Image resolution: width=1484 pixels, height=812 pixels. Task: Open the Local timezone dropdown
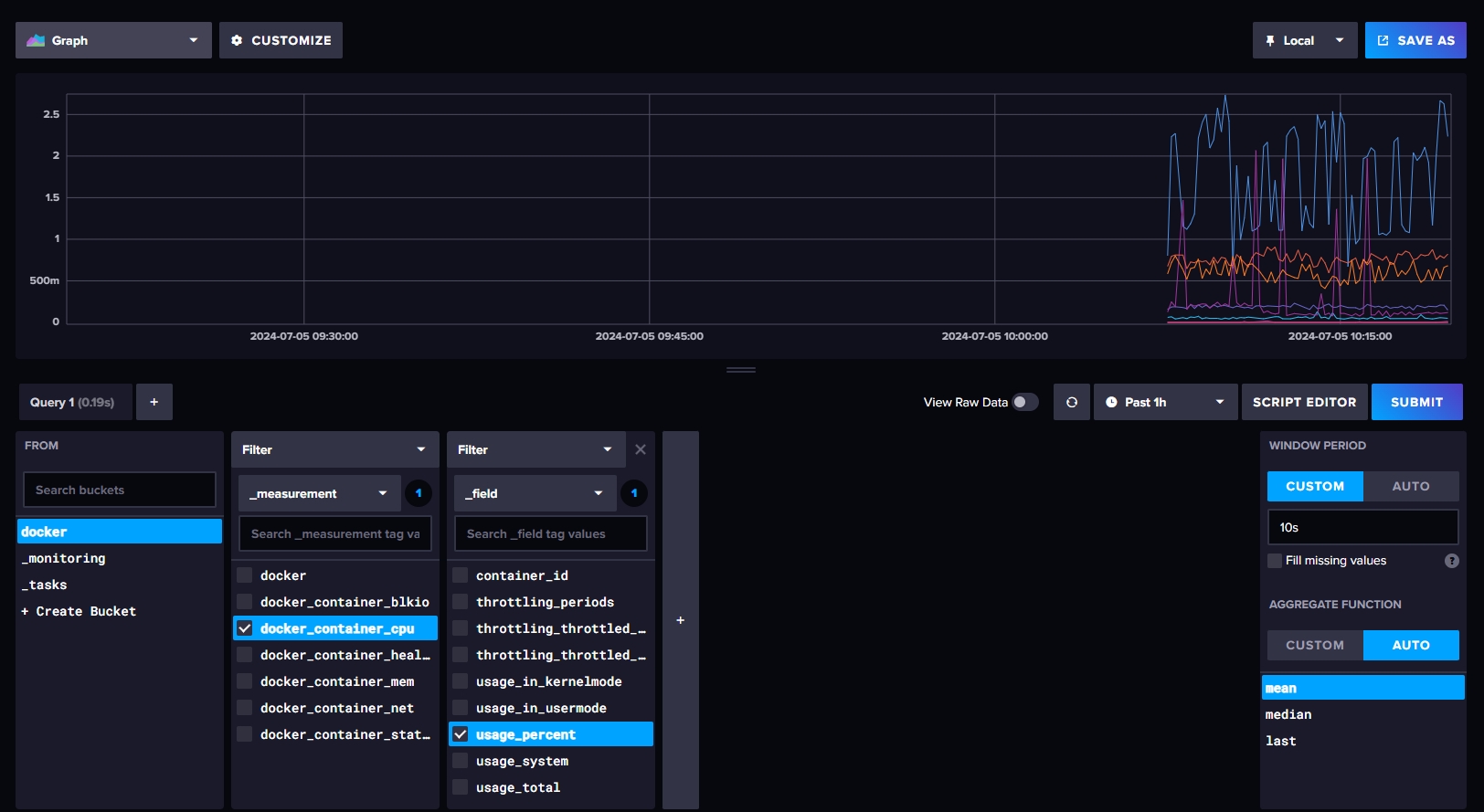(x=1305, y=40)
